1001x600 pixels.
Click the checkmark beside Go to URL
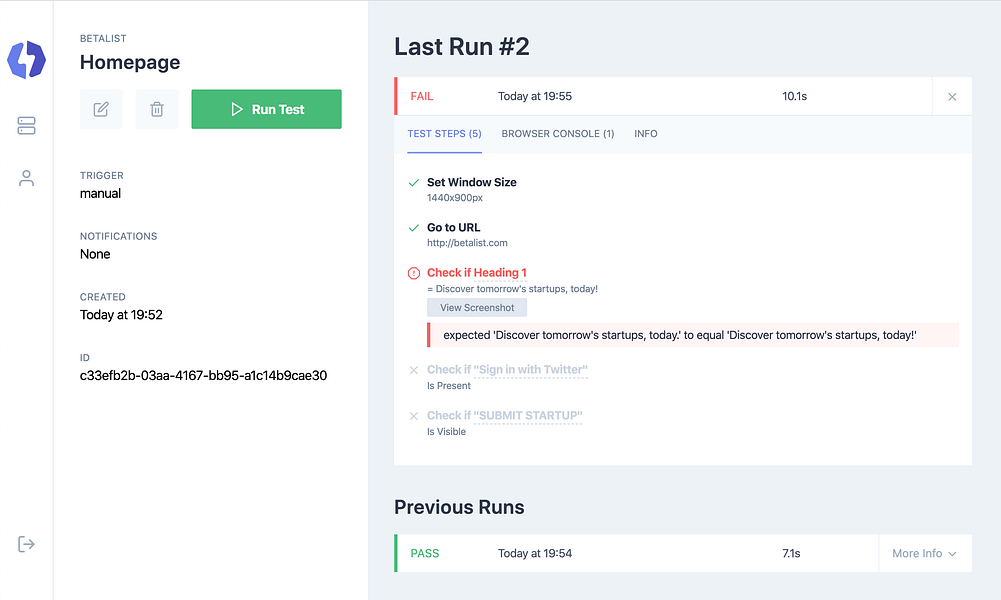click(414, 227)
